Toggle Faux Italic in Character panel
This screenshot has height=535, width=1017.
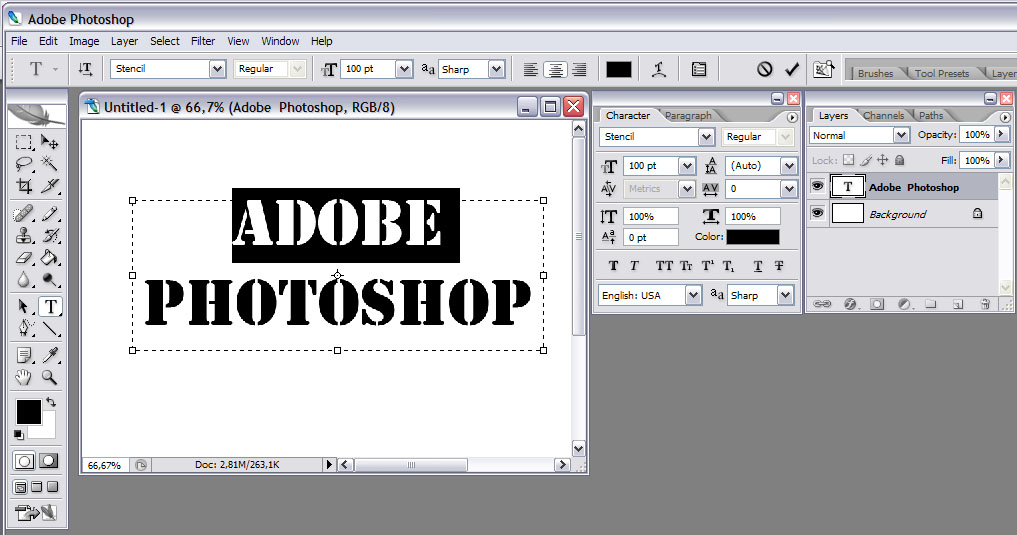pyautogui.click(x=634, y=266)
